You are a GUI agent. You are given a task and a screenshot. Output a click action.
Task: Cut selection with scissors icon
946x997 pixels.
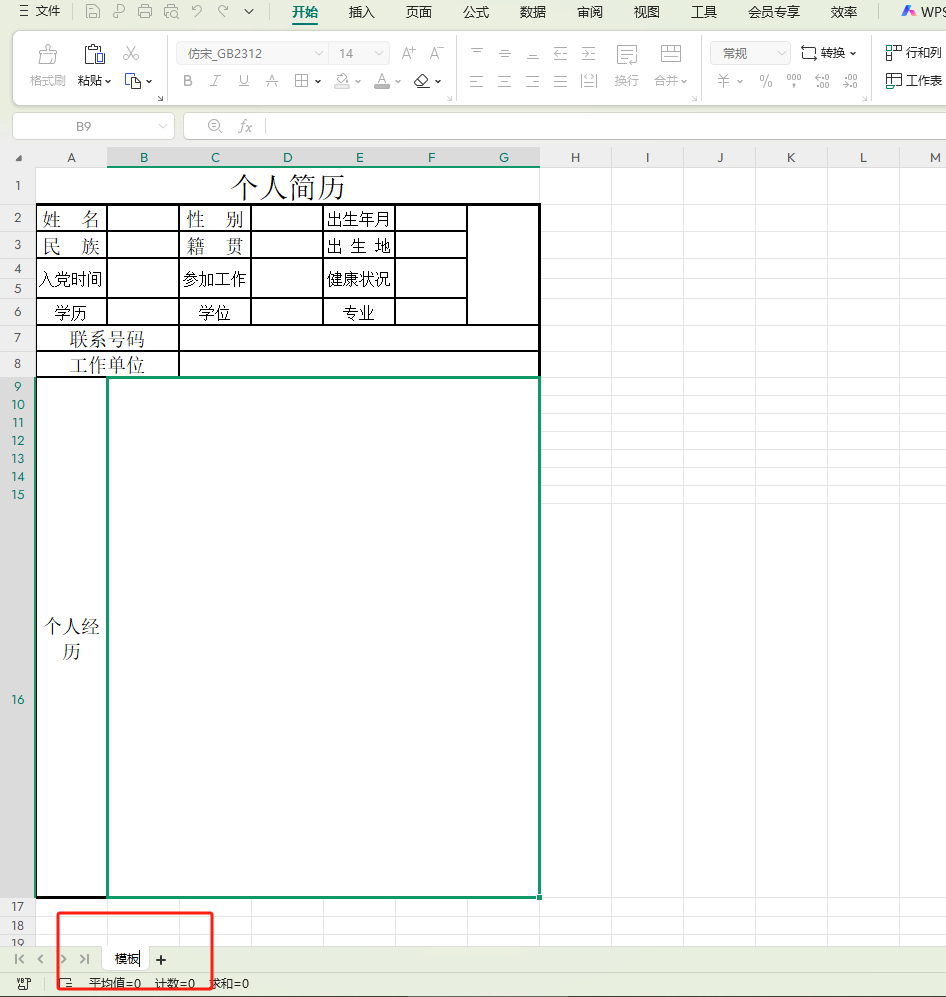coord(131,53)
